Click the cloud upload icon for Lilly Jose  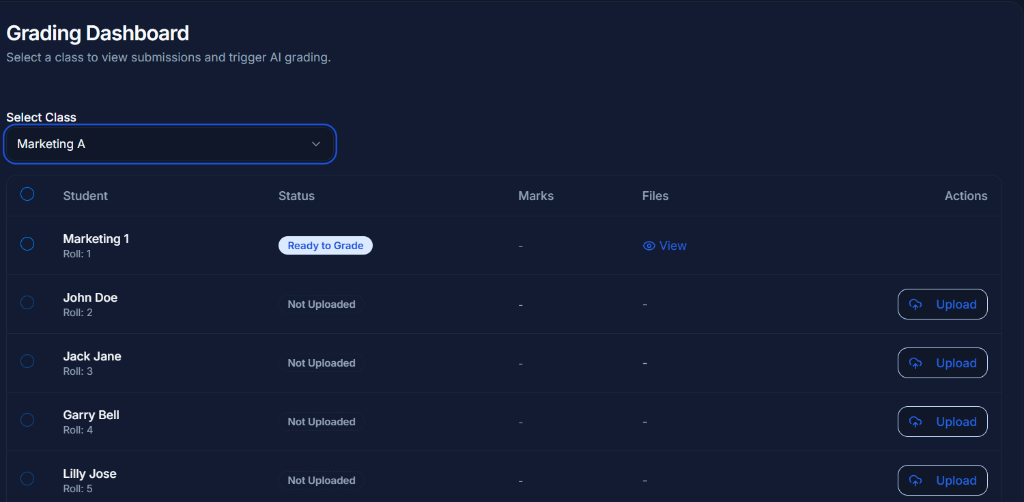pos(915,481)
